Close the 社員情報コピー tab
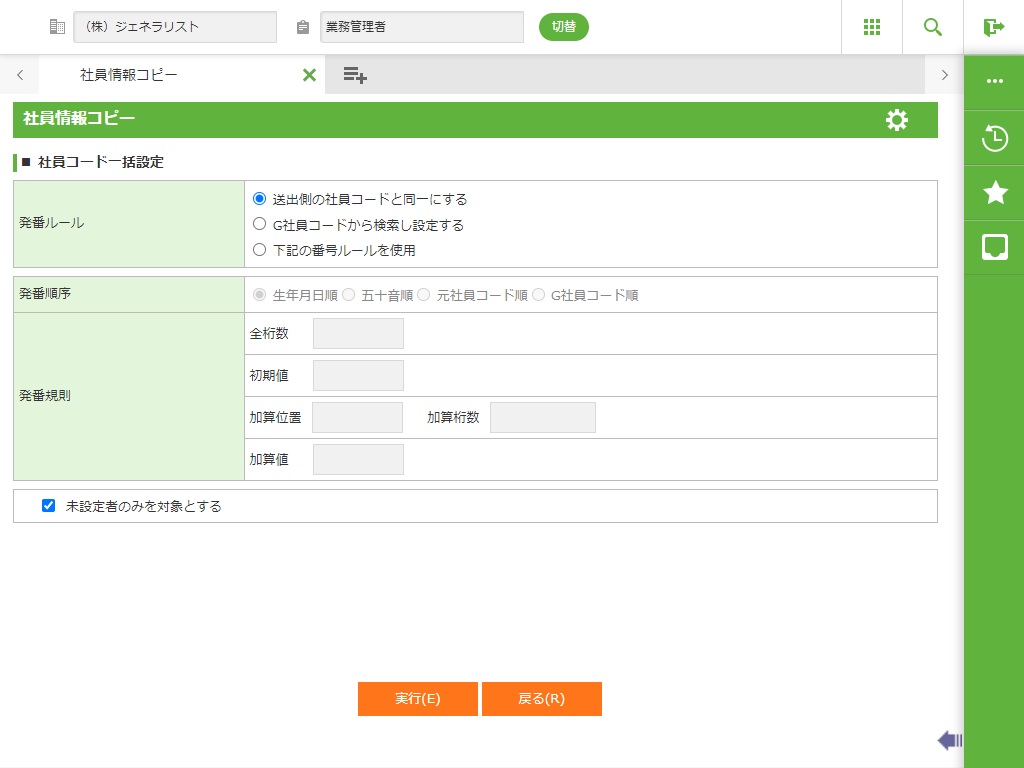Image resolution: width=1024 pixels, height=768 pixels. 309,75
